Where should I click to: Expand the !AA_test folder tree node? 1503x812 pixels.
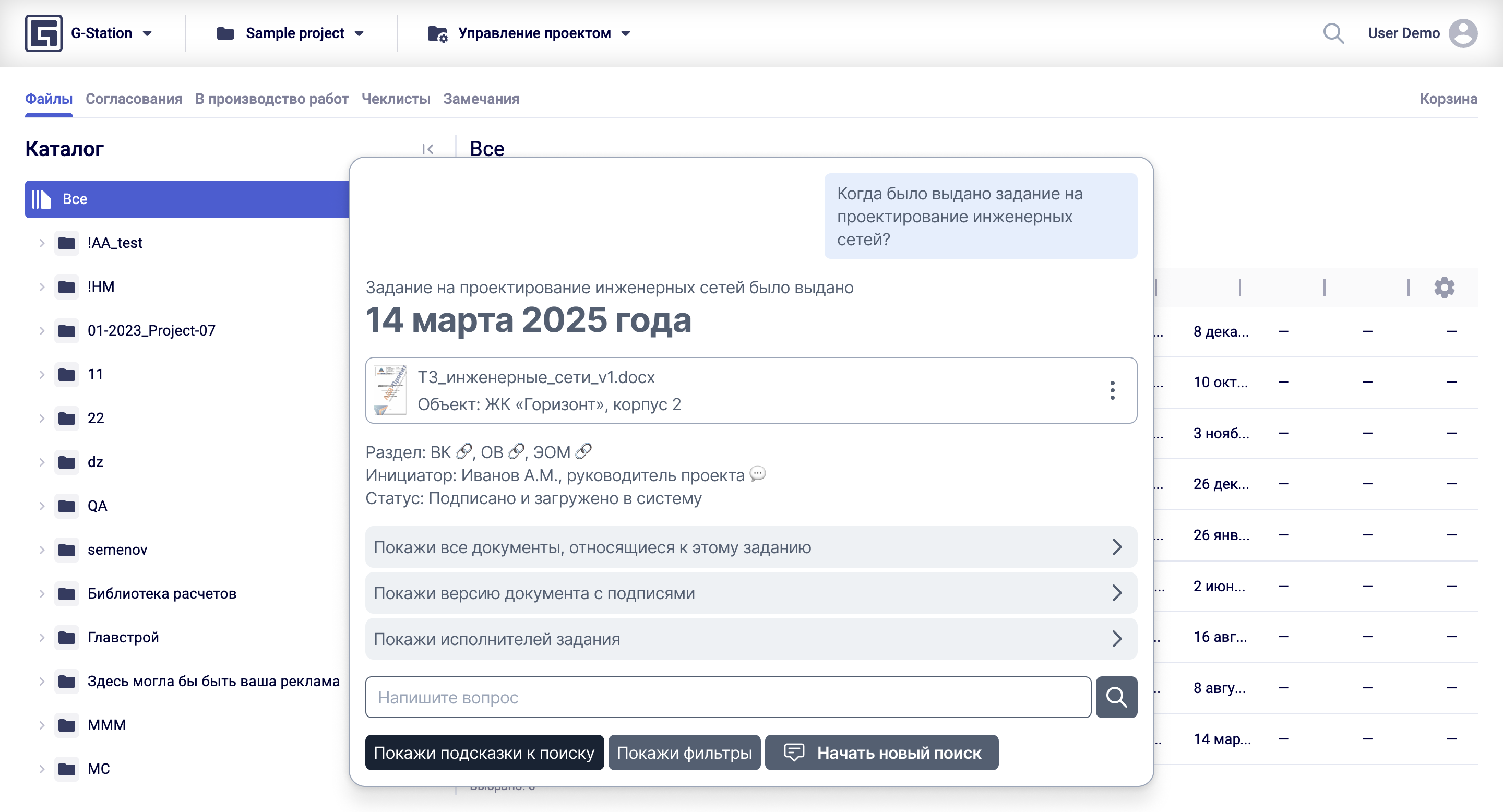[41, 243]
